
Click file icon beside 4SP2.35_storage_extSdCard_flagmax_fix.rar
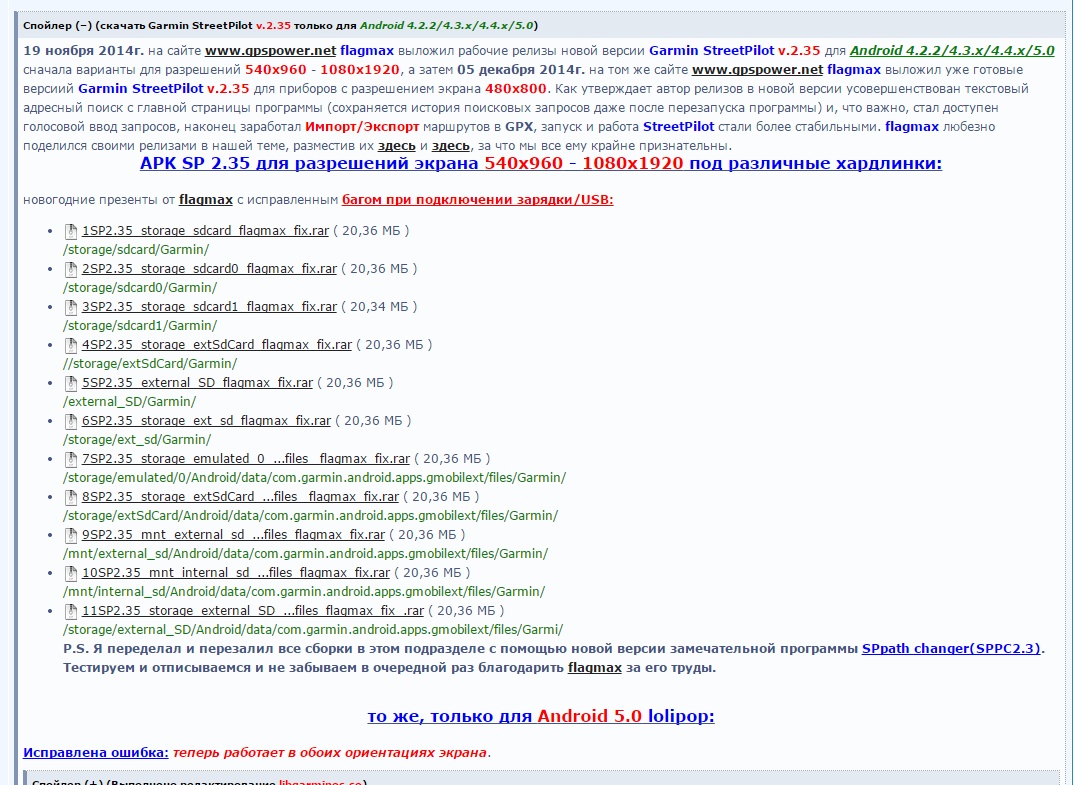coord(70,345)
